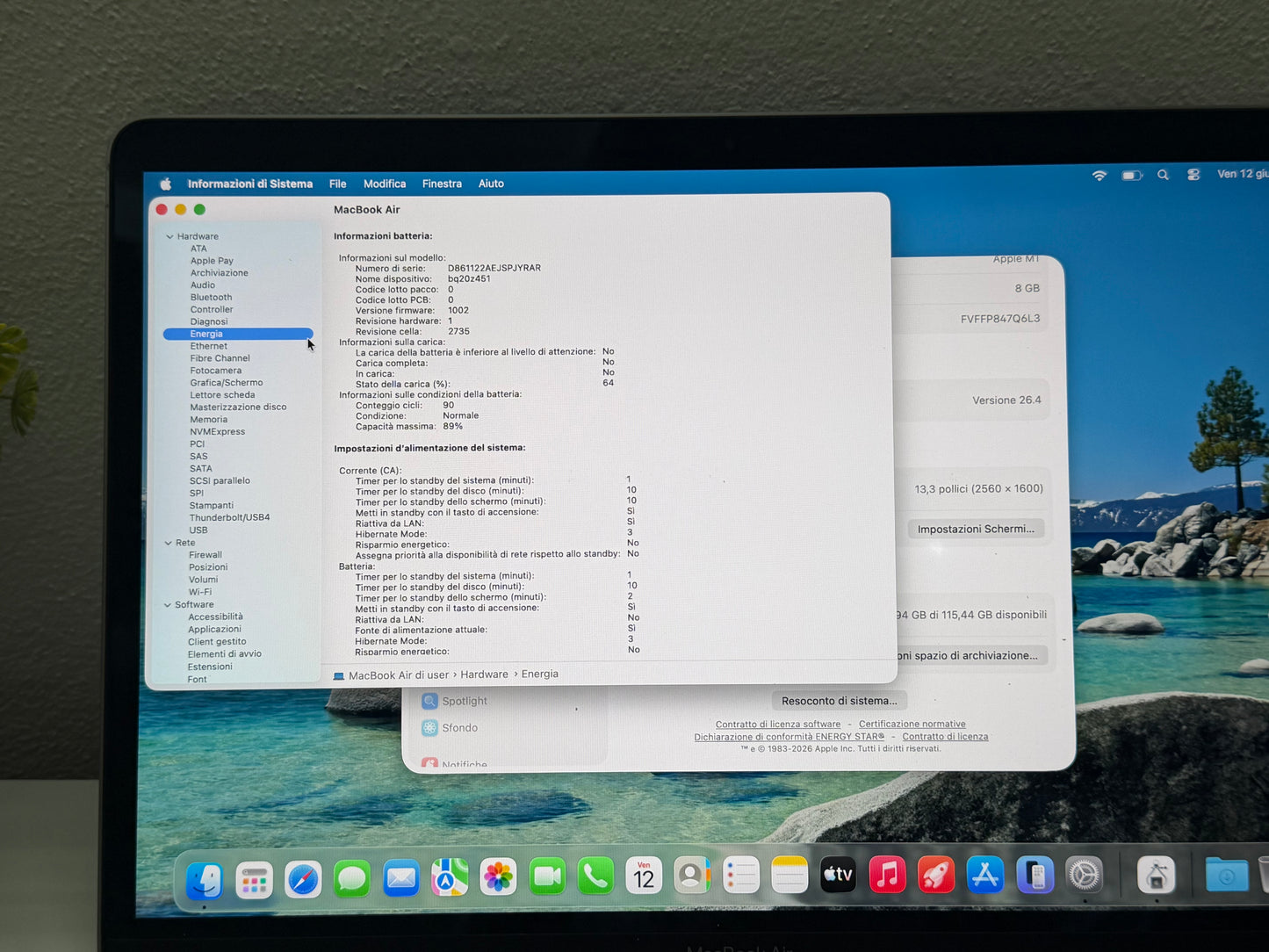The width and height of the screenshot is (1269, 952).
Task: Open the Aiuto menu
Action: coord(491,184)
